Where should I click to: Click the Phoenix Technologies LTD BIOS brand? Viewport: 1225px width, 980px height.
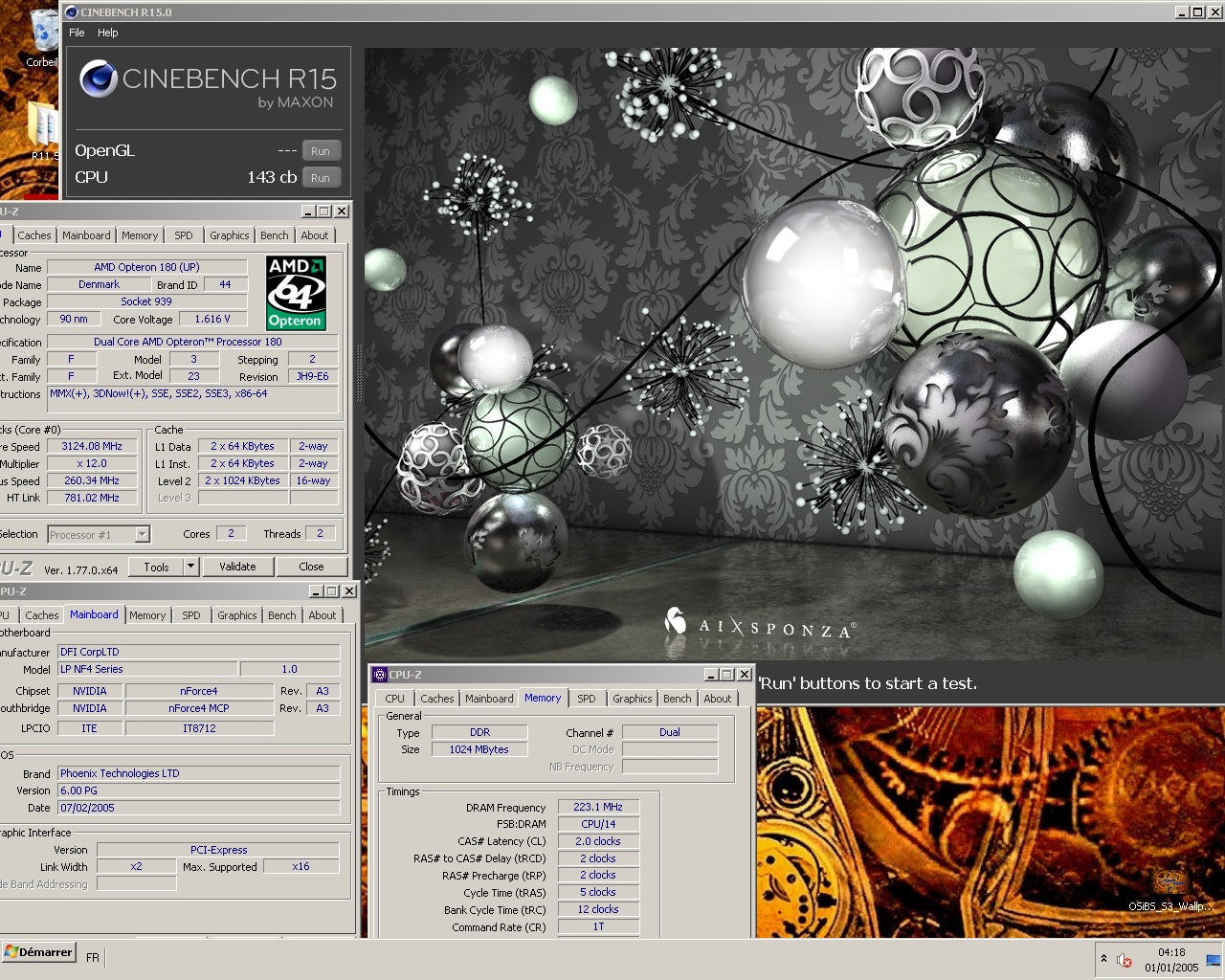tap(199, 773)
